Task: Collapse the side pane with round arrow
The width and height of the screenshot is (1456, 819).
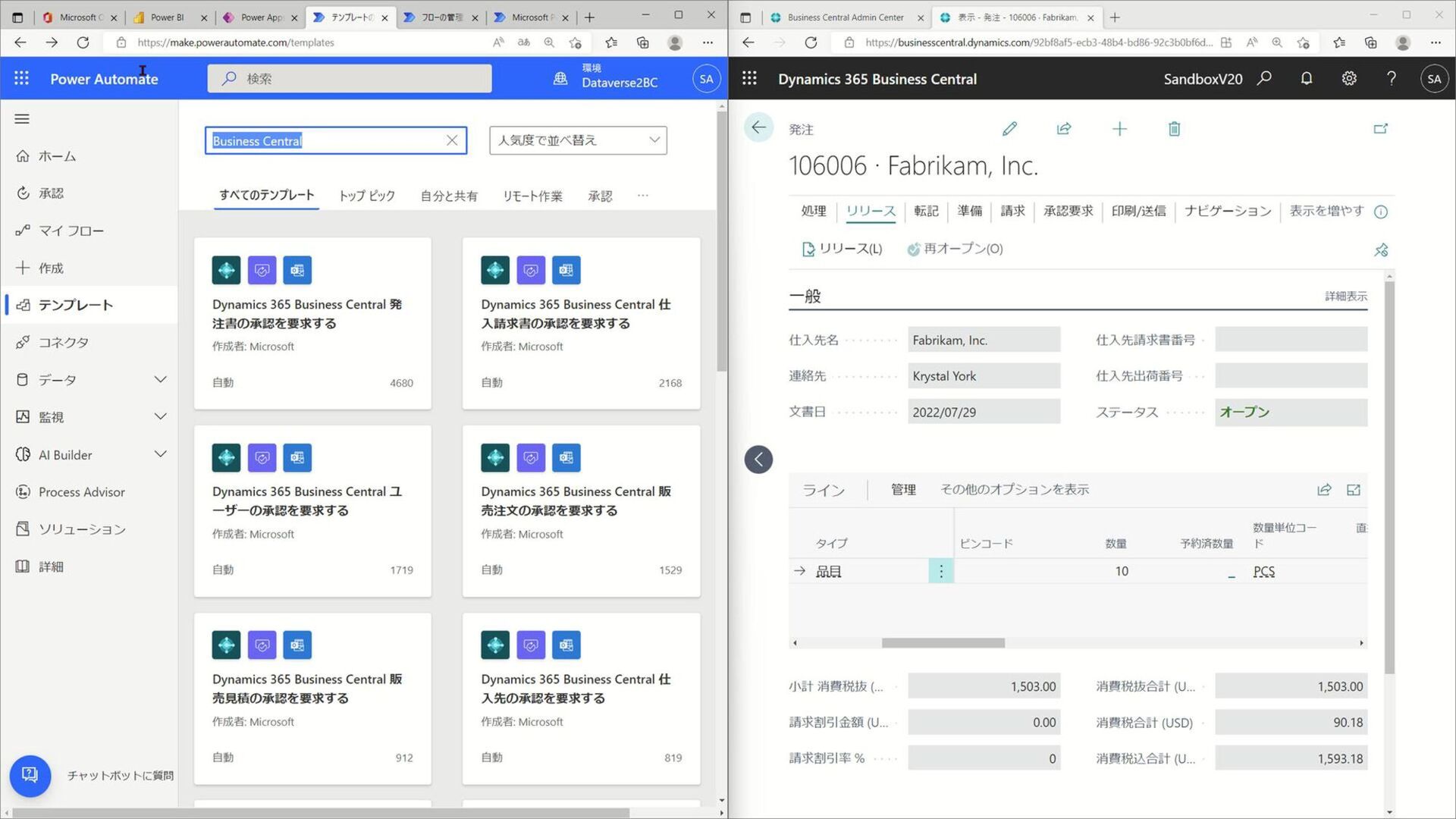Action: tap(758, 459)
